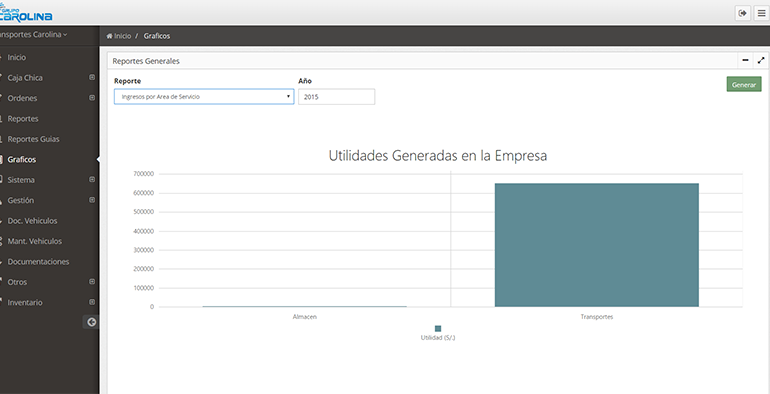Open Reportes in the sidebar
Viewport: 770px width, 394px height.
click(x=23, y=119)
